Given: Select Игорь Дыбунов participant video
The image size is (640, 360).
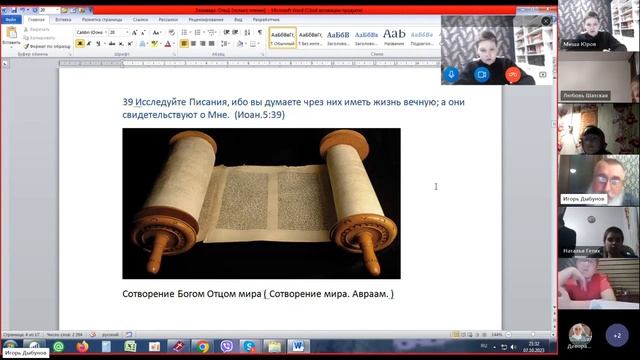Looking at the screenshot, I should 599,180.
